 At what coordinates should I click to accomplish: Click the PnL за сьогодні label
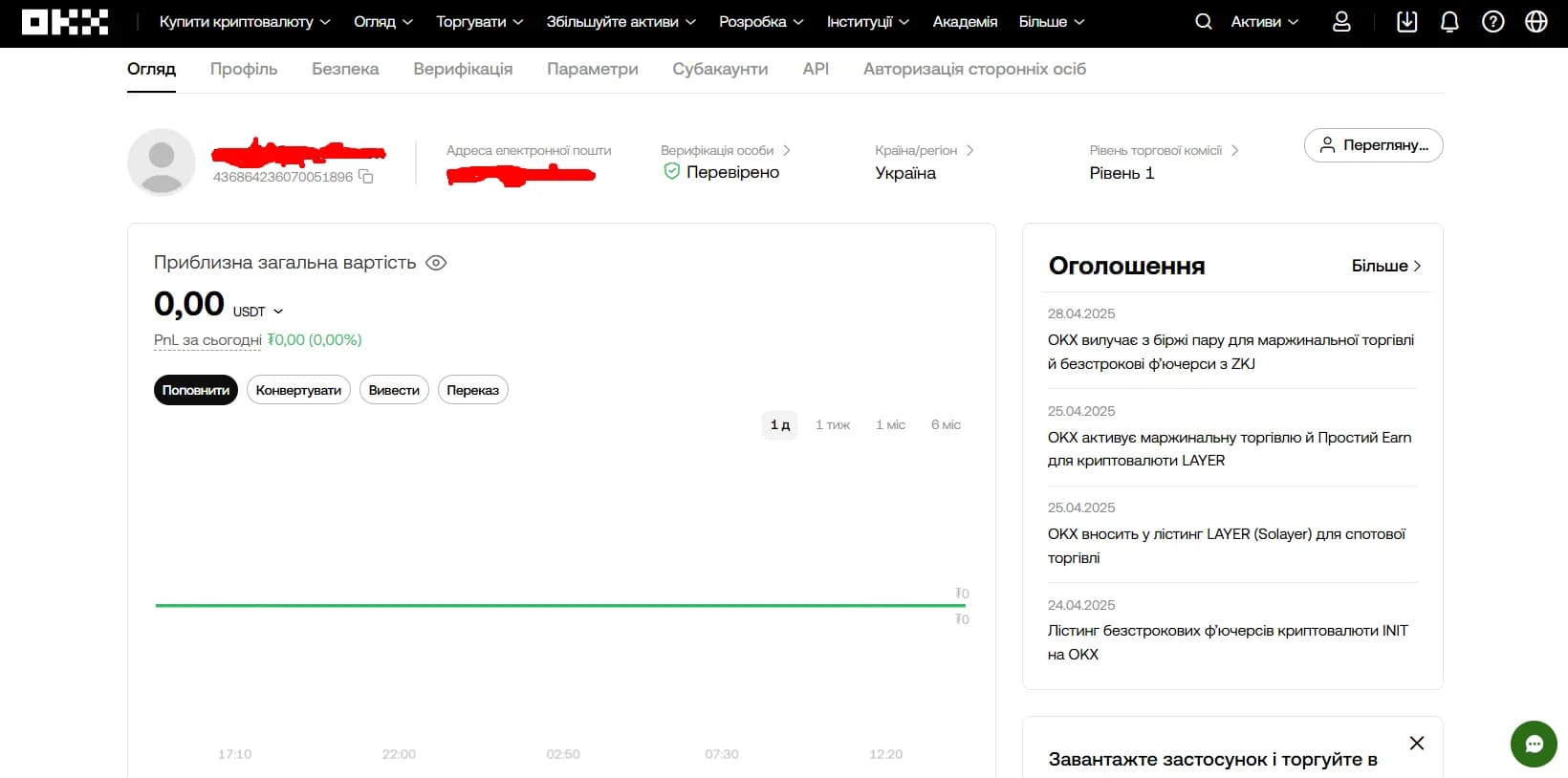click(x=207, y=340)
